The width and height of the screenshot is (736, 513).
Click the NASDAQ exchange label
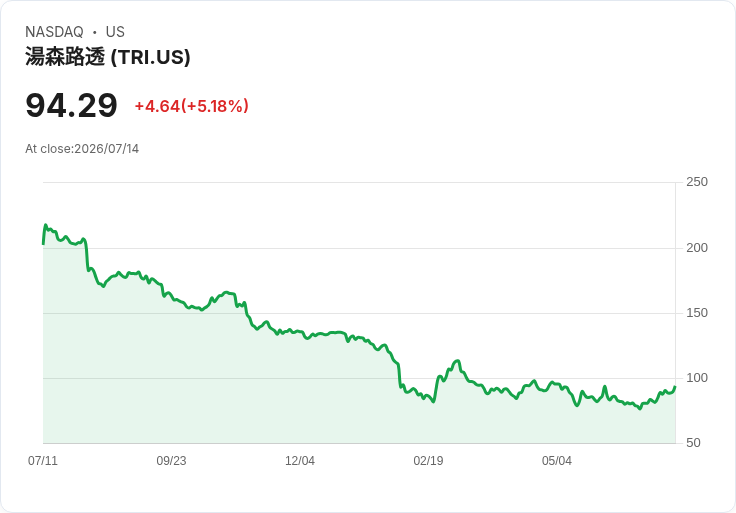(54, 32)
